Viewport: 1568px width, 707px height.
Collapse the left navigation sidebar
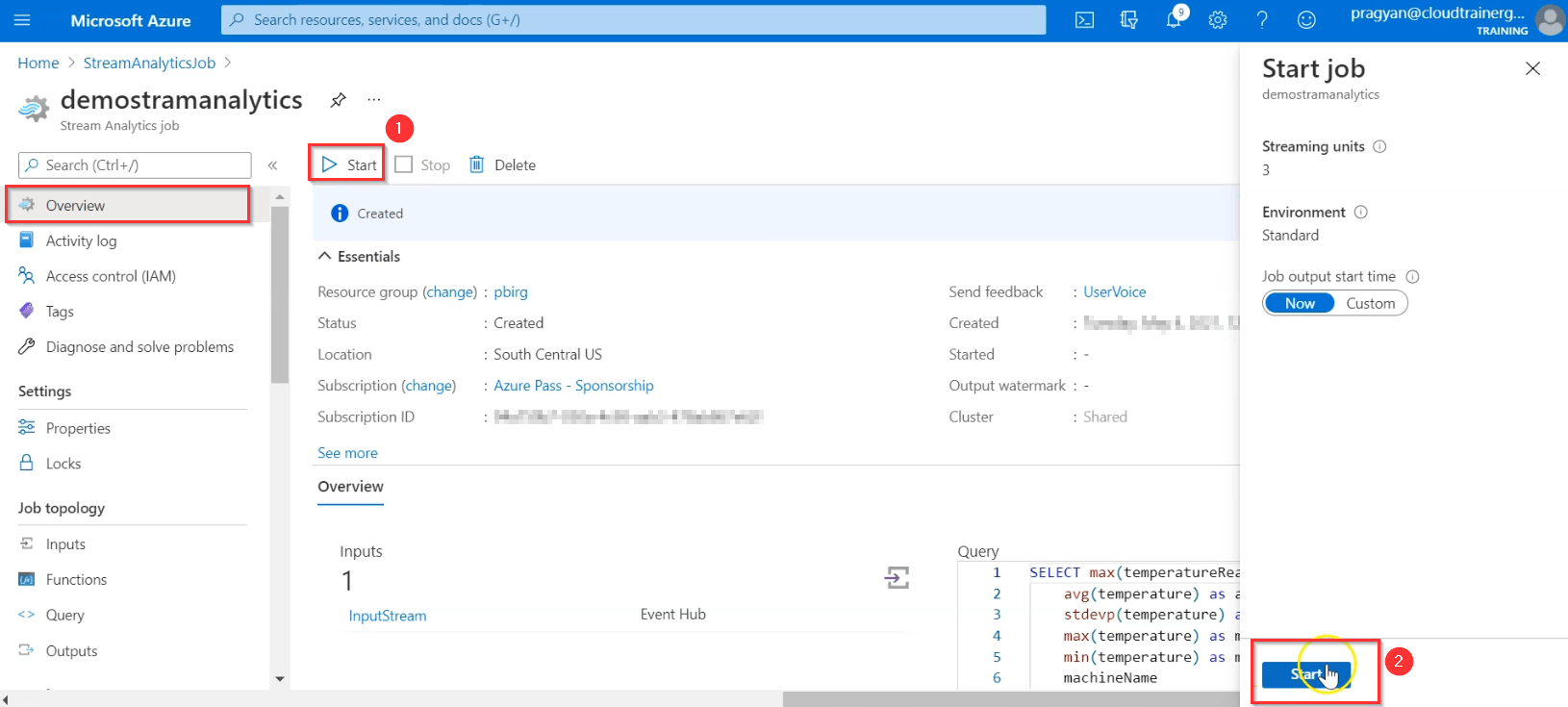click(x=272, y=165)
